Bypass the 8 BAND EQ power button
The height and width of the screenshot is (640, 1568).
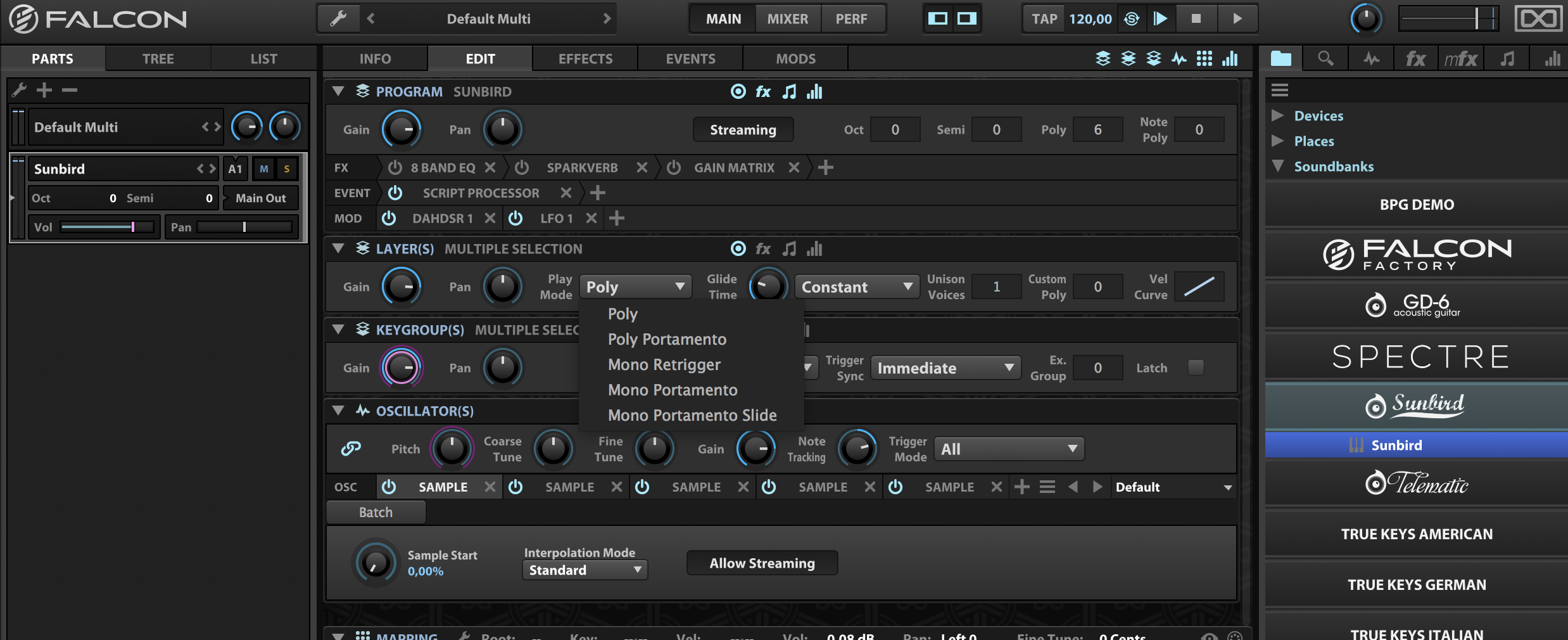[395, 167]
